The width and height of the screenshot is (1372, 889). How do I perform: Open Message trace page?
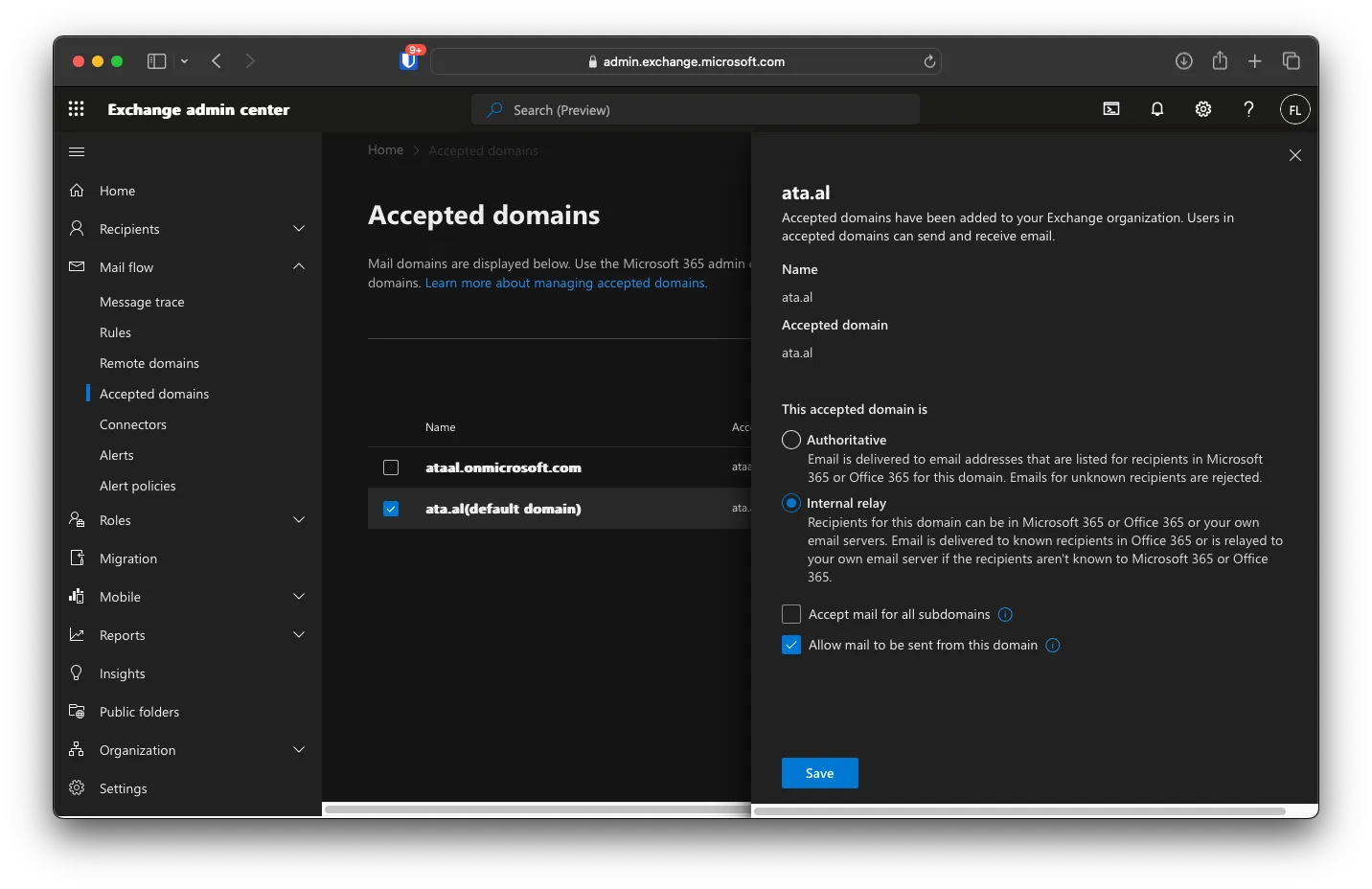tap(142, 302)
